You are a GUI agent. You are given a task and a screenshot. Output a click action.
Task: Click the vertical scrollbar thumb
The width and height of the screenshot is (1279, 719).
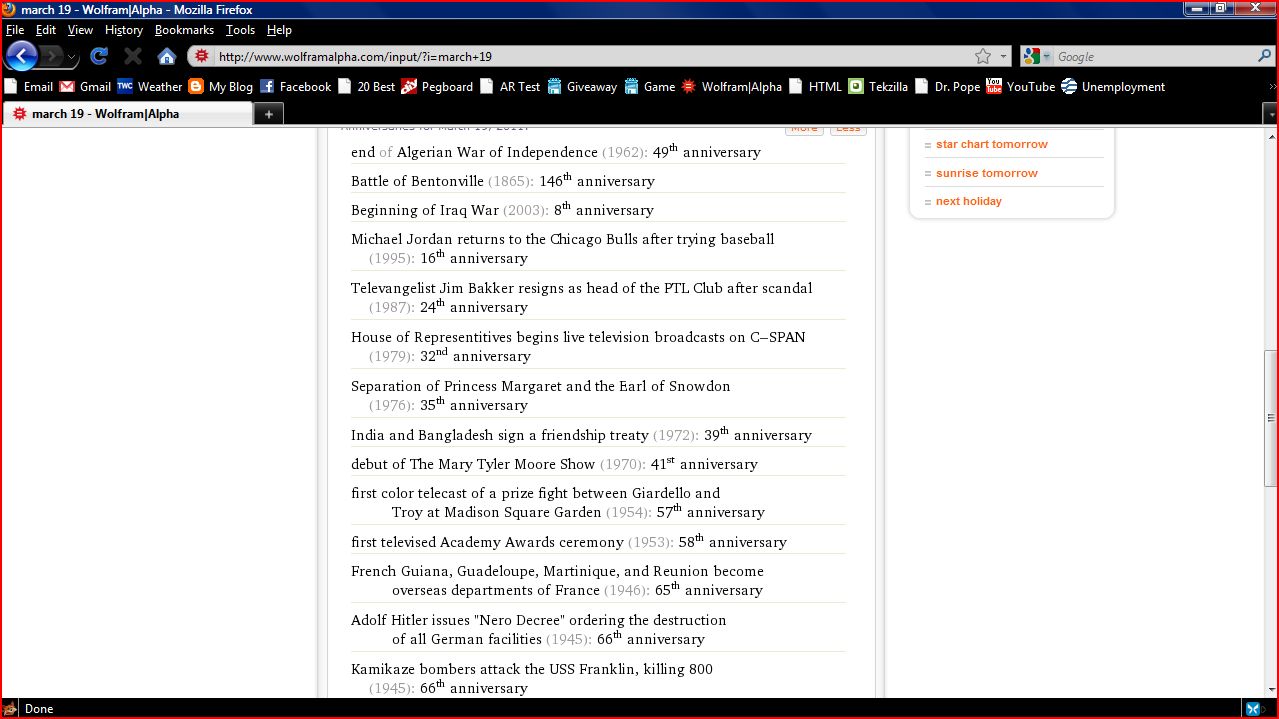[1270, 417]
